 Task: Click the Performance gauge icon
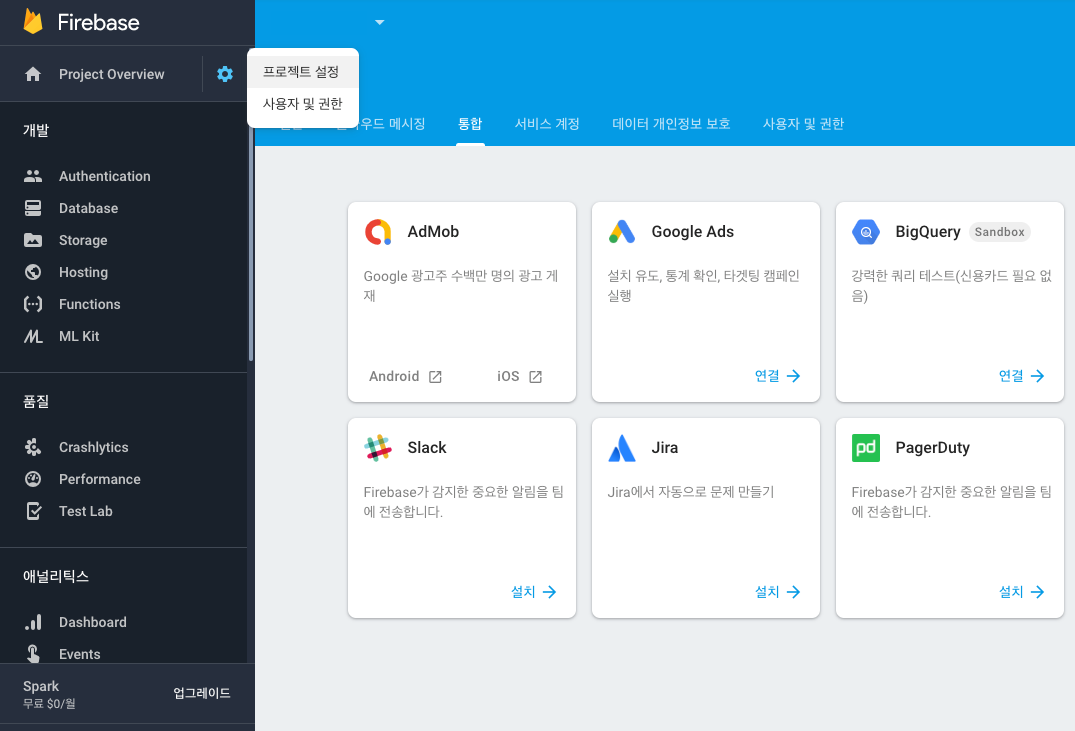[33, 479]
